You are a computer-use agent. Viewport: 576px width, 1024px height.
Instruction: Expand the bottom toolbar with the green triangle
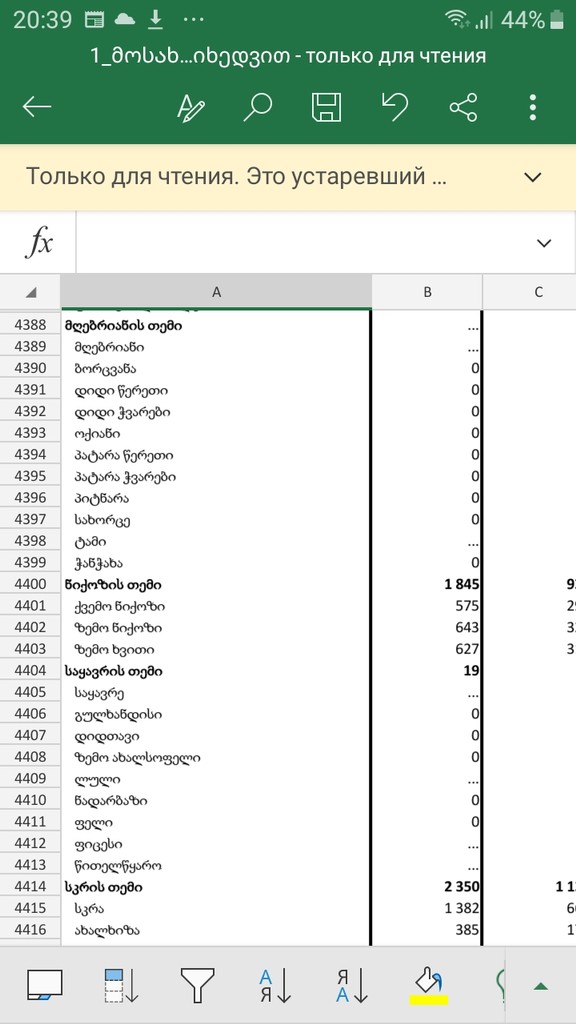click(540, 986)
